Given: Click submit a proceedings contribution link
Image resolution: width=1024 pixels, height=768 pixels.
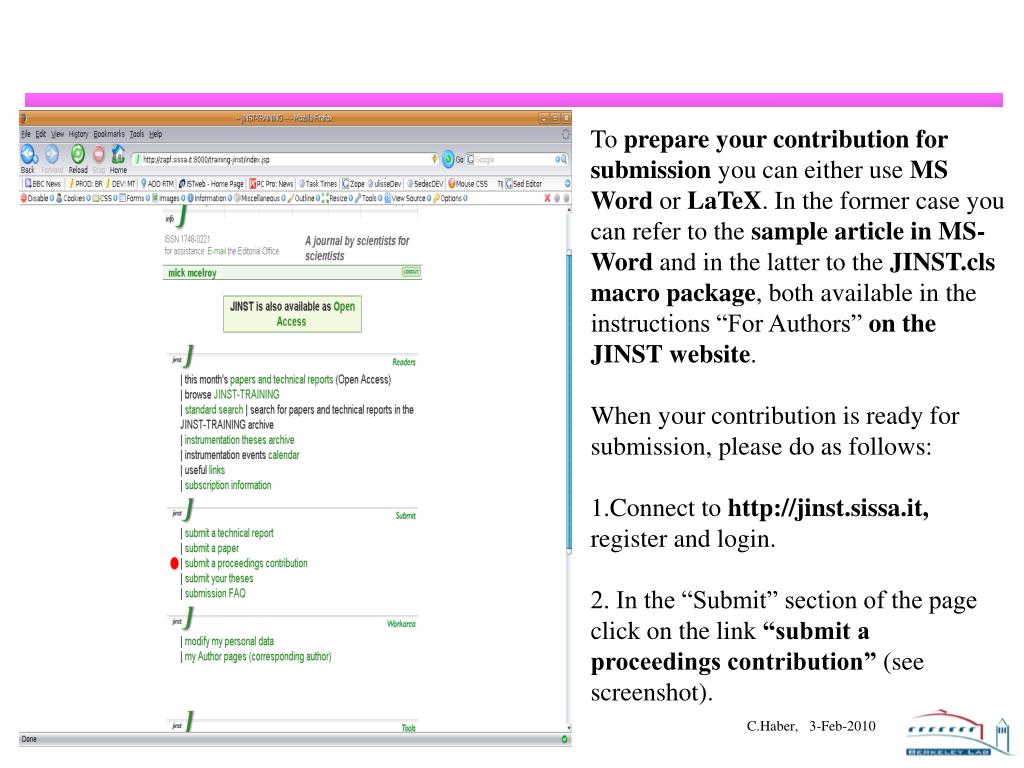Looking at the screenshot, I should (246, 563).
